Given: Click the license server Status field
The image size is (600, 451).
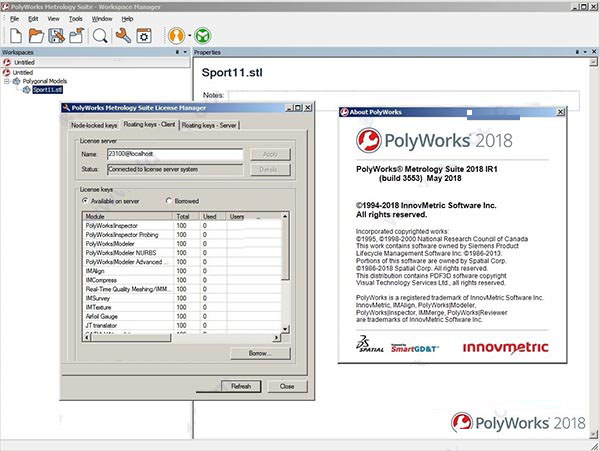Looking at the screenshot, I should coord(175,169).
